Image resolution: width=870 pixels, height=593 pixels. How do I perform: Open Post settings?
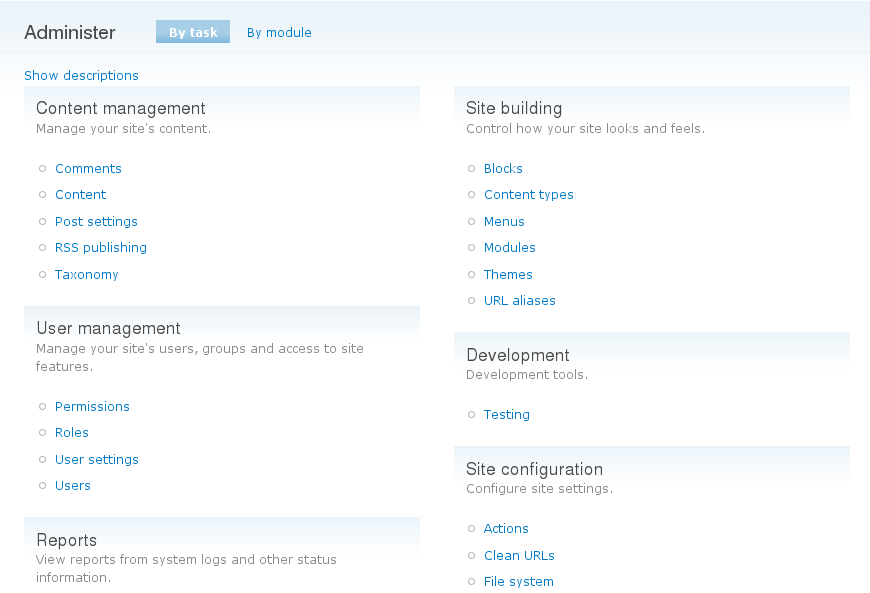click(96, 221)
